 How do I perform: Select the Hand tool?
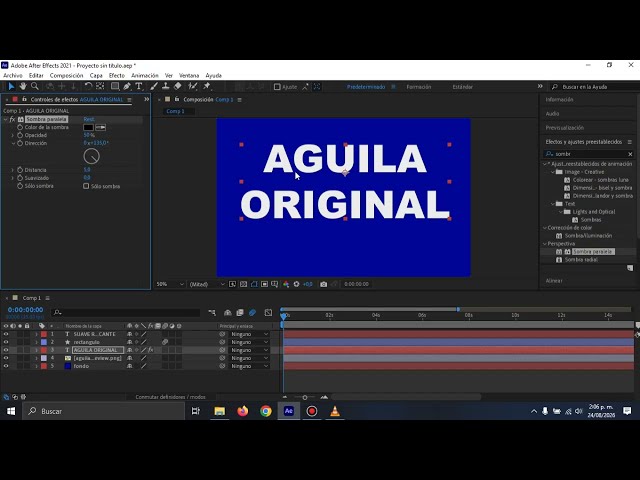pyautogui.click(x=23, y=86)
